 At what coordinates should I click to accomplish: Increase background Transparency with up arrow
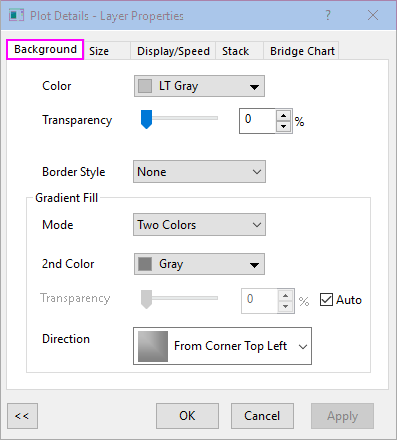tap(284, 116)
